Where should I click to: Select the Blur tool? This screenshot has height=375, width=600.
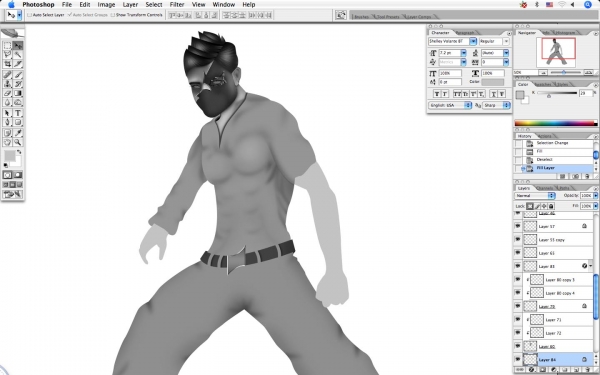7,102
